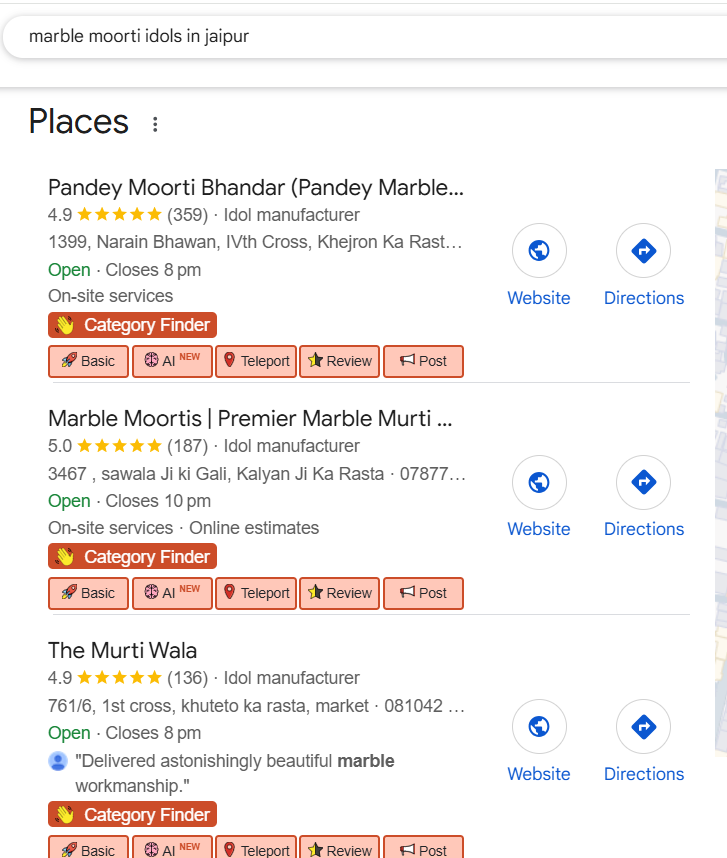Click Review button under Marble Moortis listing
727x858 pixels.
340,593
